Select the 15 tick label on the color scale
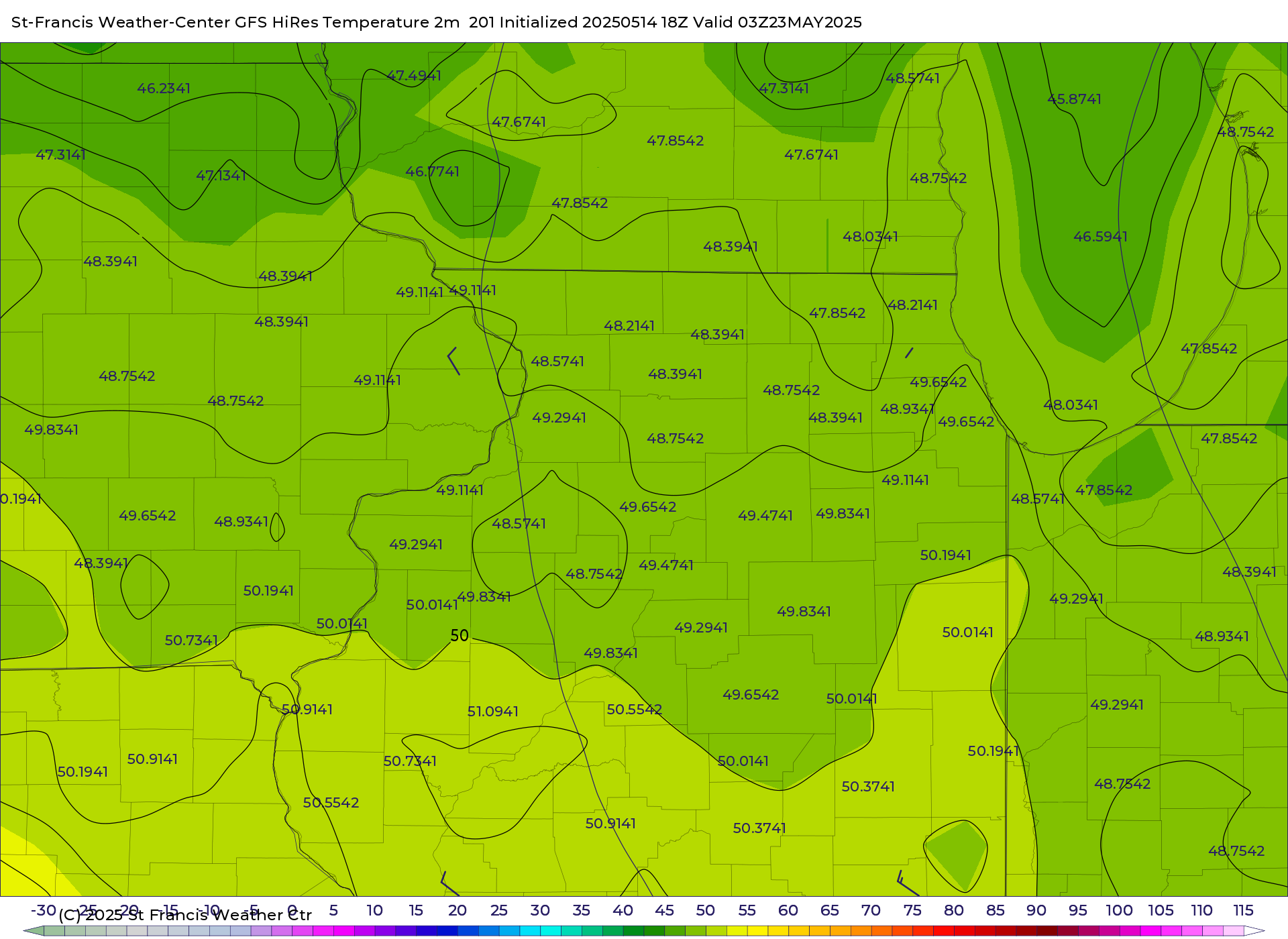Viewport: 1288px width, 939px height. tap(416, 911)
